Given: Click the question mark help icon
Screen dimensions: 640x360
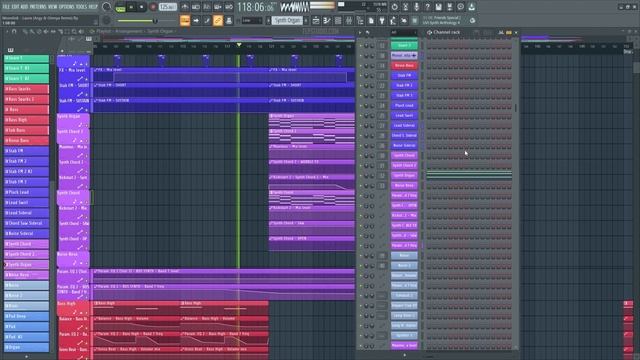Looking at the screenshot, I should [x=427, y=7].
